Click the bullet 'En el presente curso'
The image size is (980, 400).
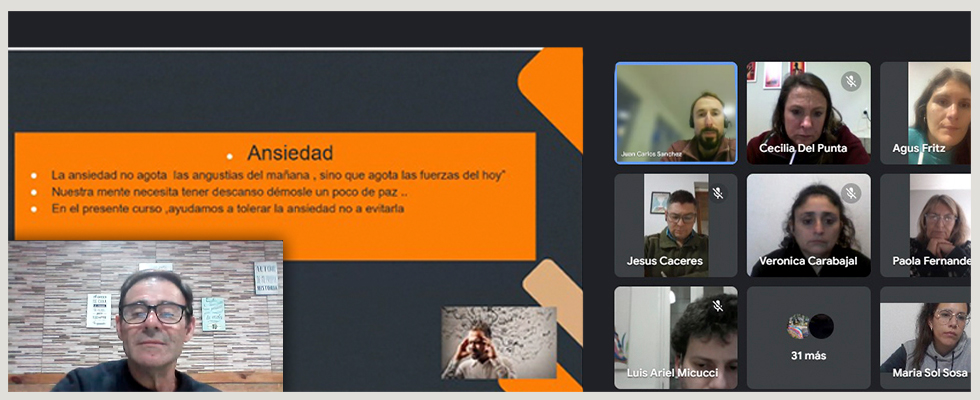[x=228, y=209]
